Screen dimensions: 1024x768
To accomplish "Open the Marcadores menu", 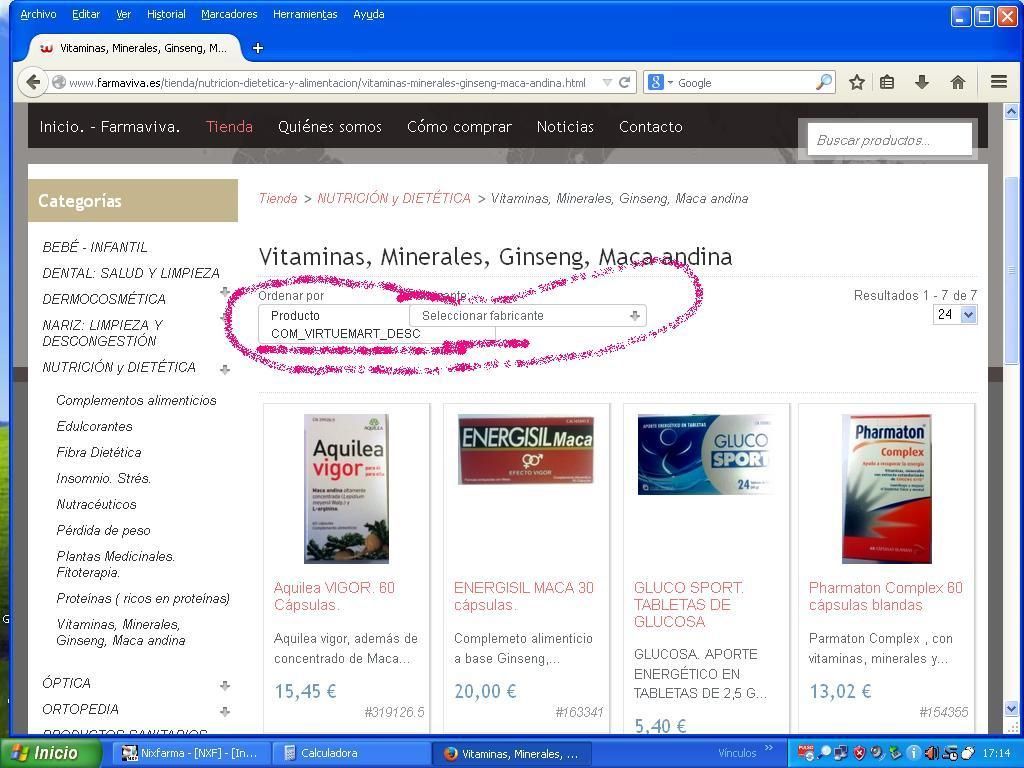I will pos(229,14).
